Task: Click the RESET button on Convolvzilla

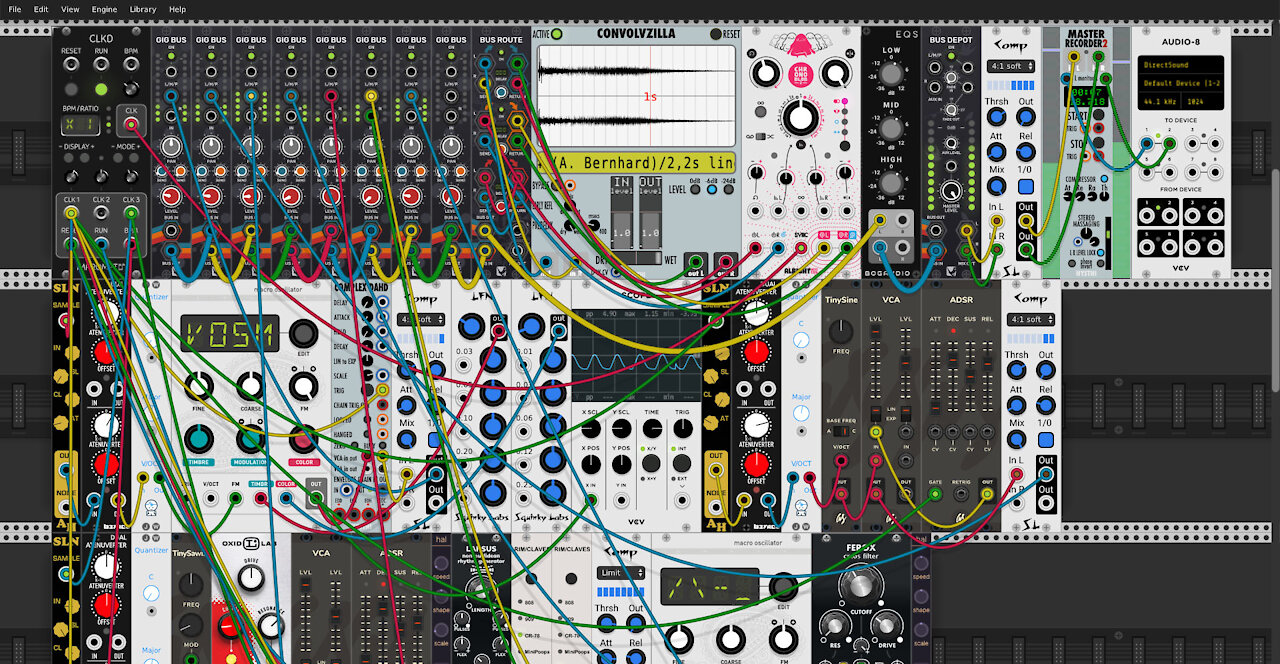Action: point(715,34)
